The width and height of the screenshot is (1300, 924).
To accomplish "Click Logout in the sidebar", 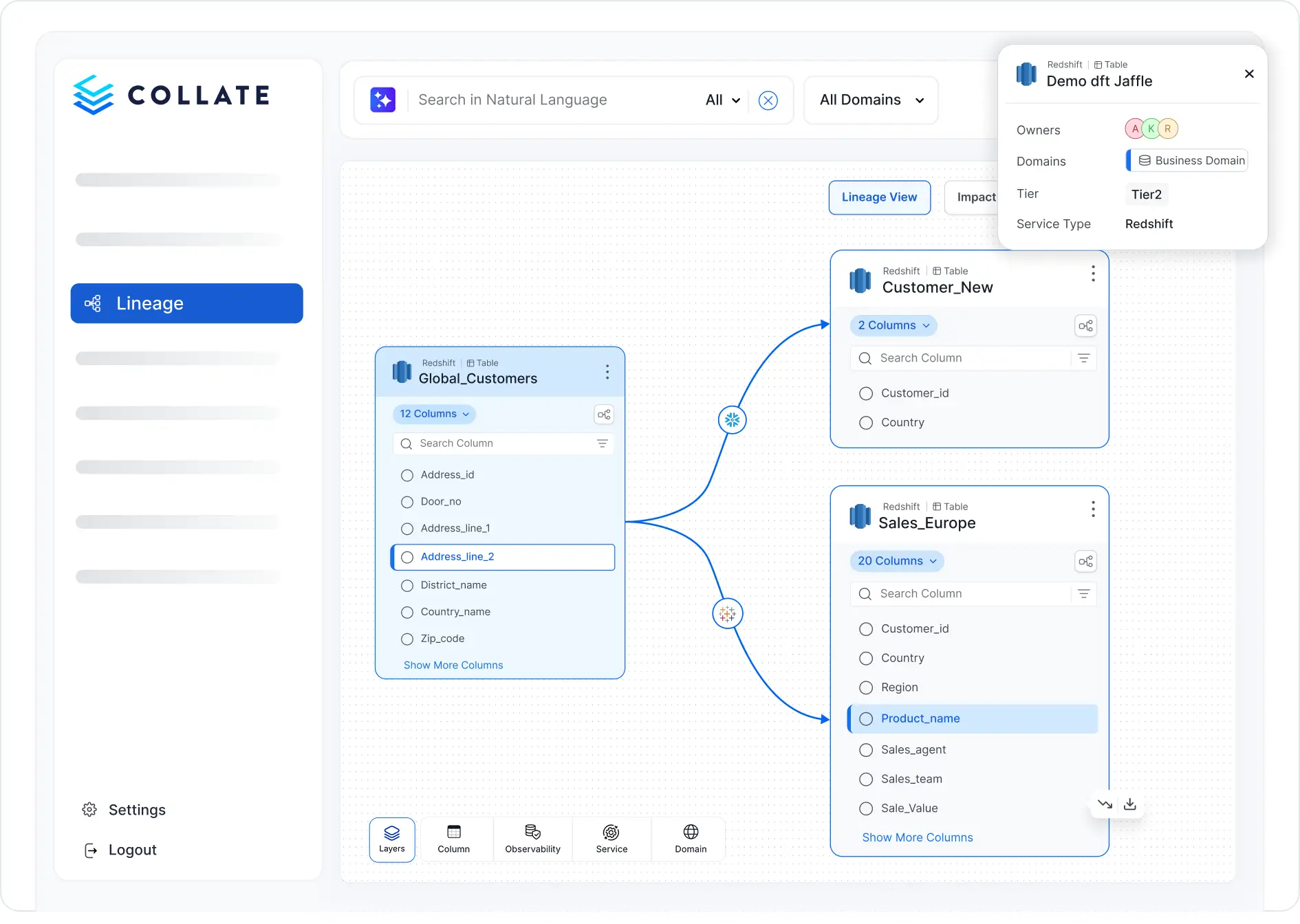I will tap(132, 850).
